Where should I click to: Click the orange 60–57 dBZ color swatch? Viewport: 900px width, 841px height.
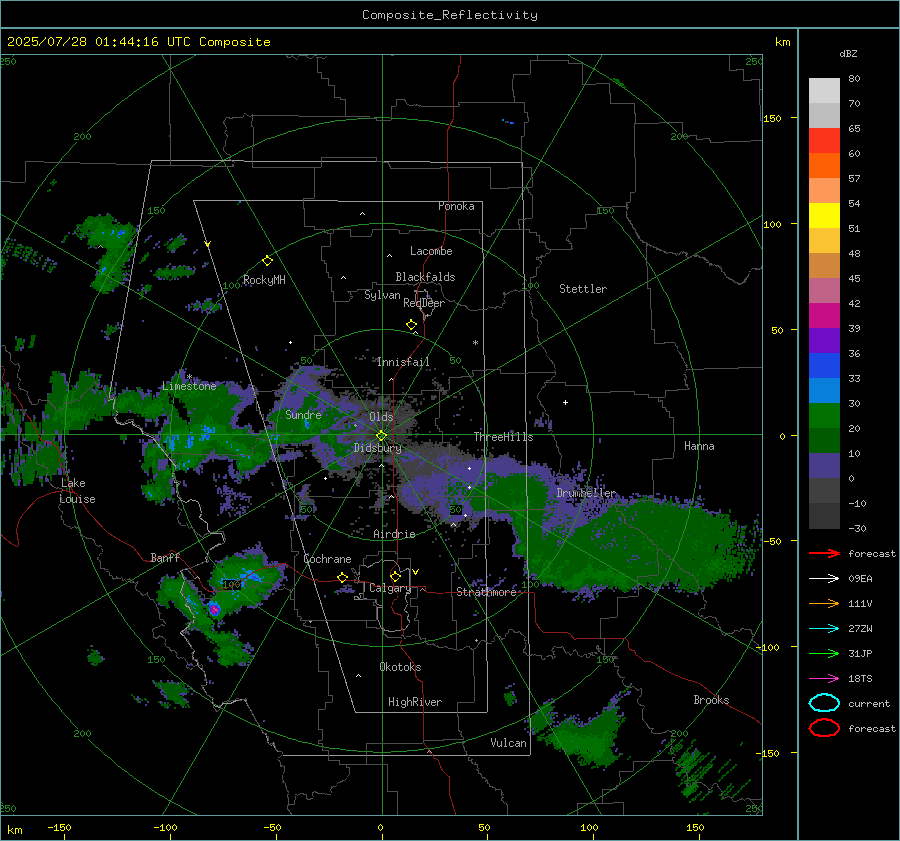[x=824, y=166]
